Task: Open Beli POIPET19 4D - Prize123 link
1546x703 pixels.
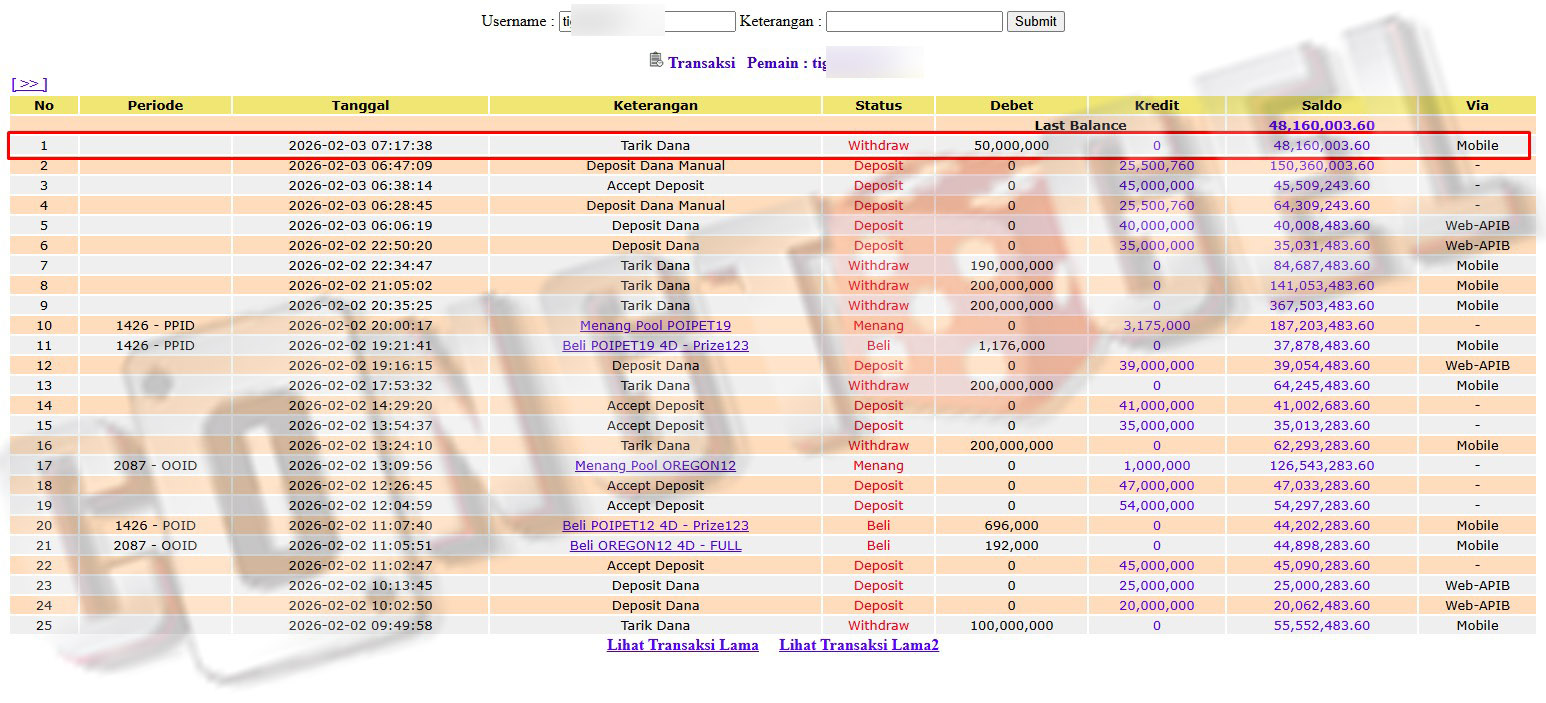Action: click(x=655, y=345)
